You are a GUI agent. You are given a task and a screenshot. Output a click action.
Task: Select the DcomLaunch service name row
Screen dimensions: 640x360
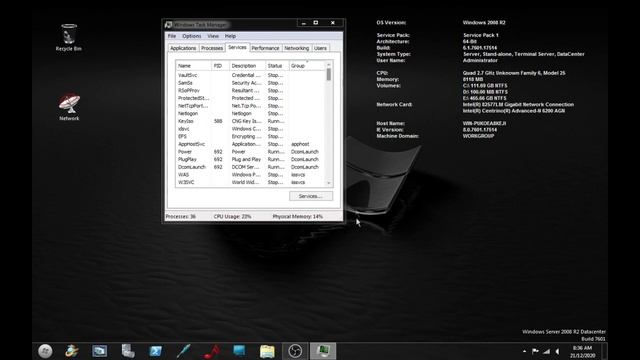click(x=251, y=167)
